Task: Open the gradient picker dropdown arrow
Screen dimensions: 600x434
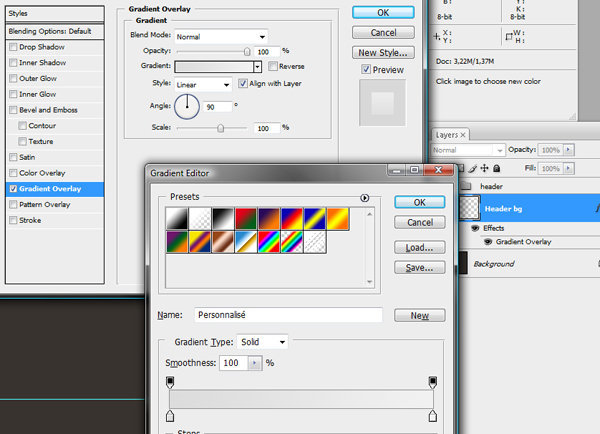Action: click(x=258, y=67)
